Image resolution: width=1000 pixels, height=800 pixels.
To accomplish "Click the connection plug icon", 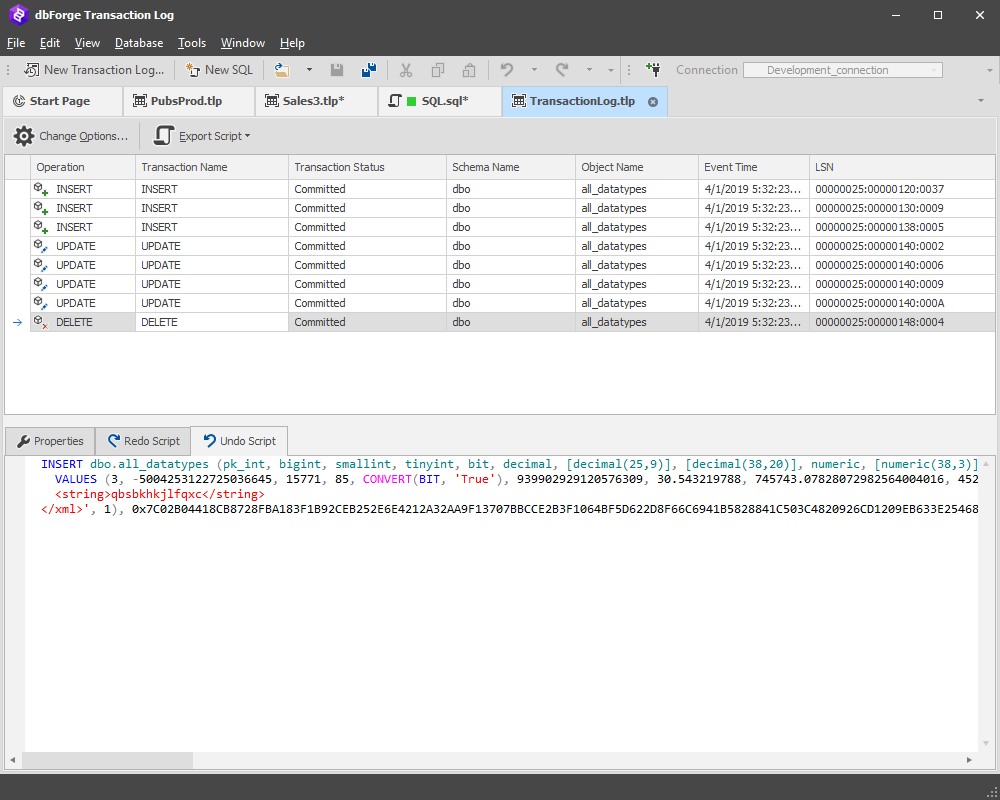I will tap(653, 70).
